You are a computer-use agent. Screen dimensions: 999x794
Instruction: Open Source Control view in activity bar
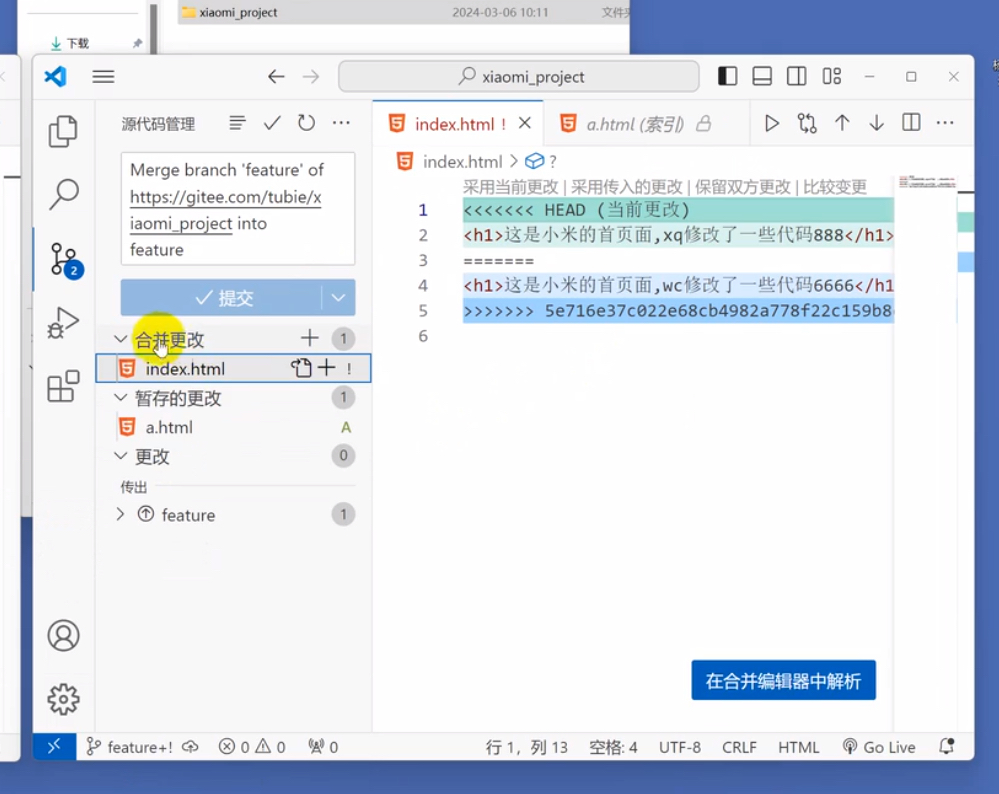pos(65,260)
